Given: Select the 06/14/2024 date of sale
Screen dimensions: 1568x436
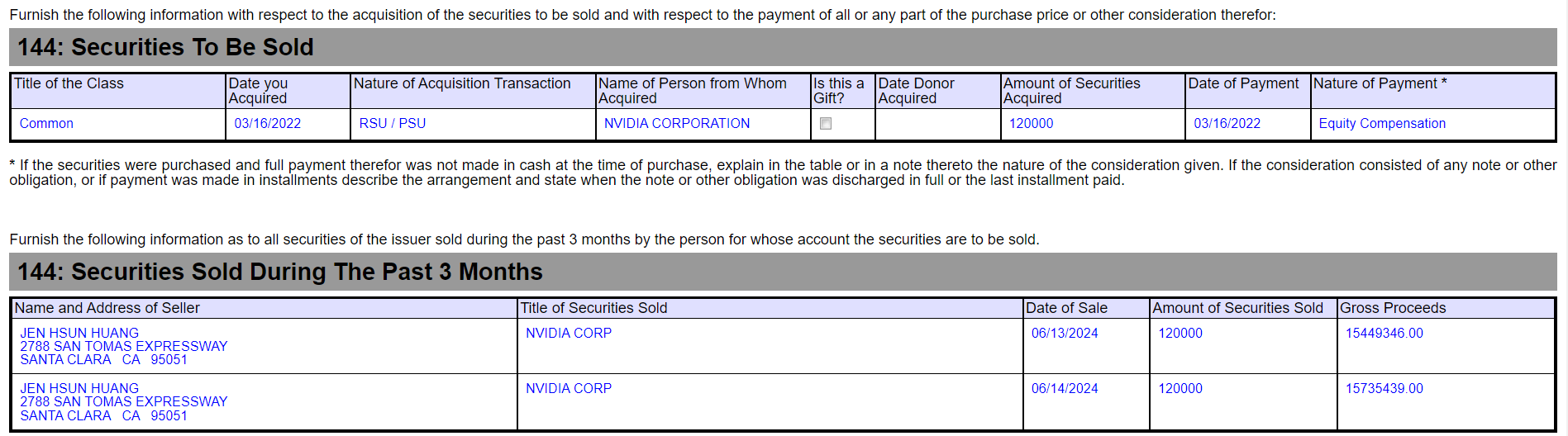Looking at the screenshot, I should click(1065, 389).
